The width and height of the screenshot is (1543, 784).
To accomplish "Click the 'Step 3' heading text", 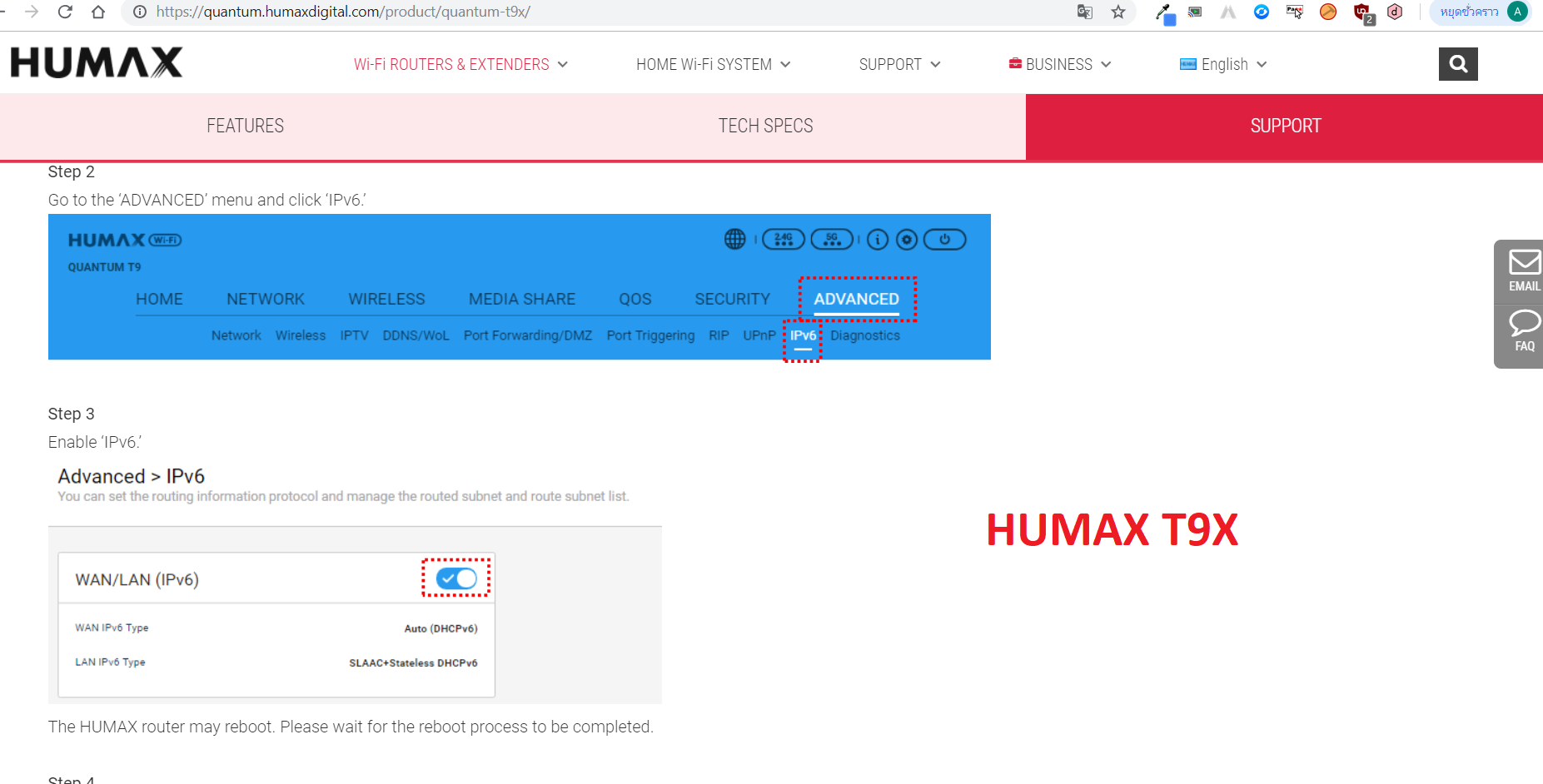I will [x=71, y=414].
